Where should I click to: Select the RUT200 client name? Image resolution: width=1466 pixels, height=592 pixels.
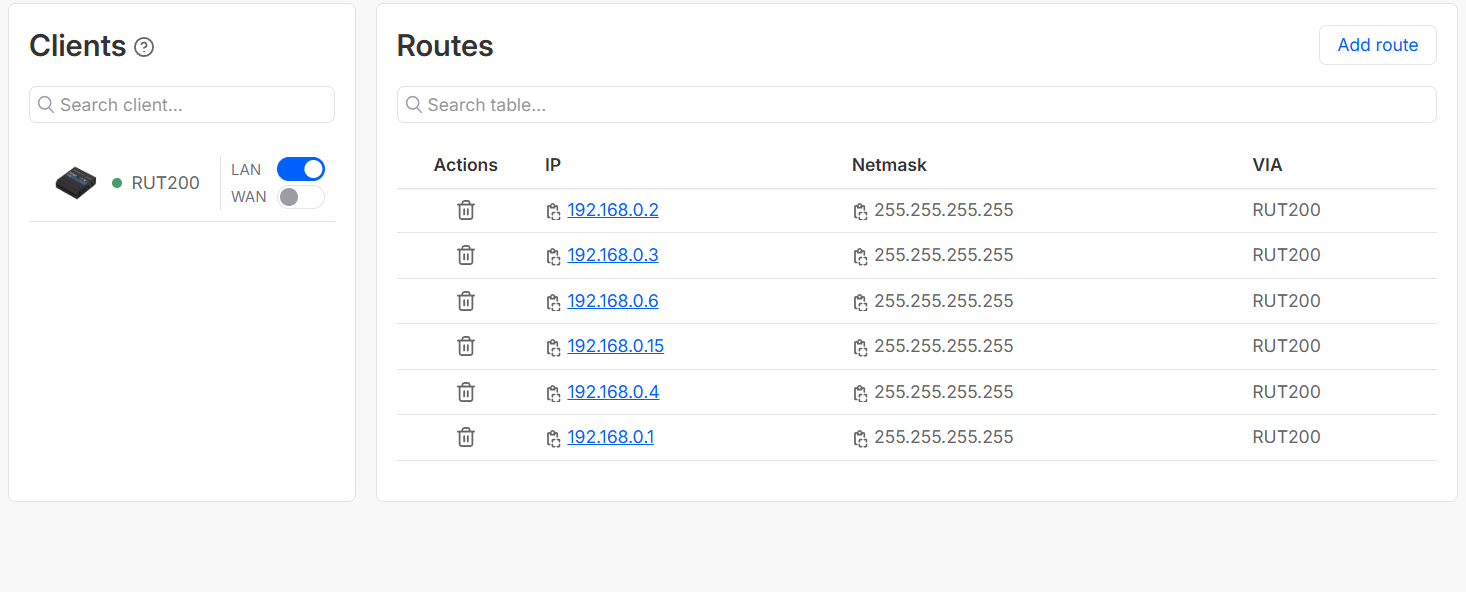[x=165, y=183]
